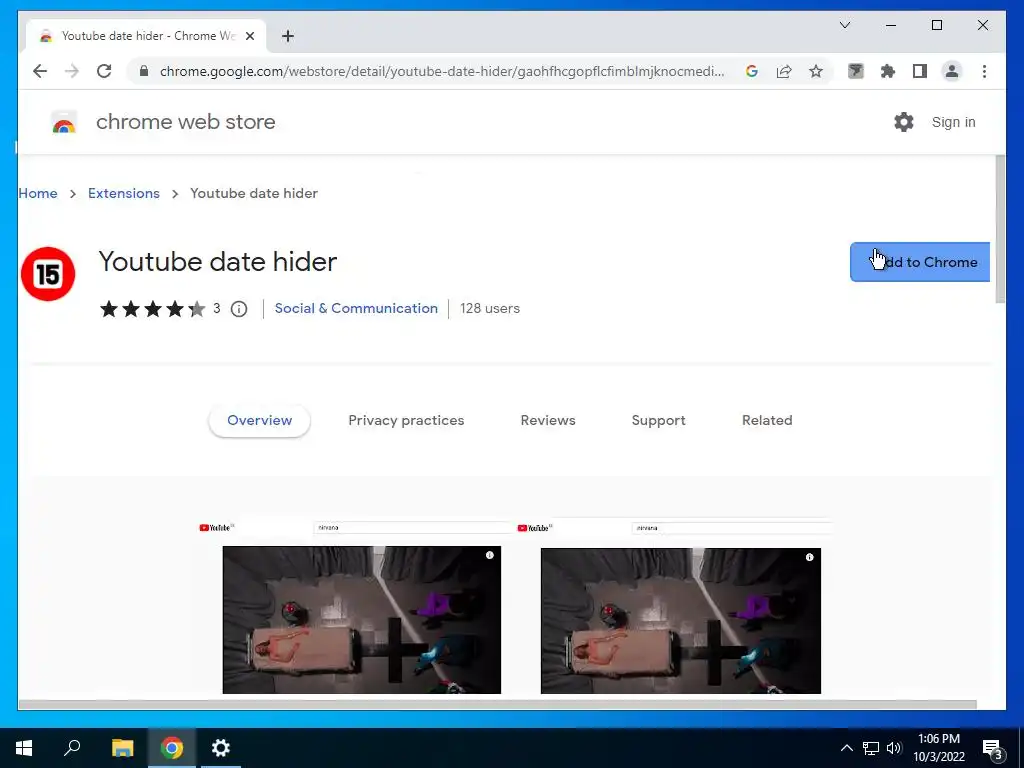Click the address bar URL
This screenshot has height=768, width=1024.
click(441, 71)
